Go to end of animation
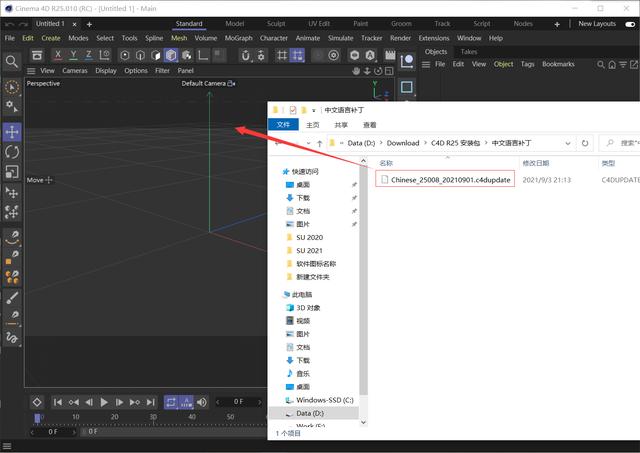 (151, 402)
